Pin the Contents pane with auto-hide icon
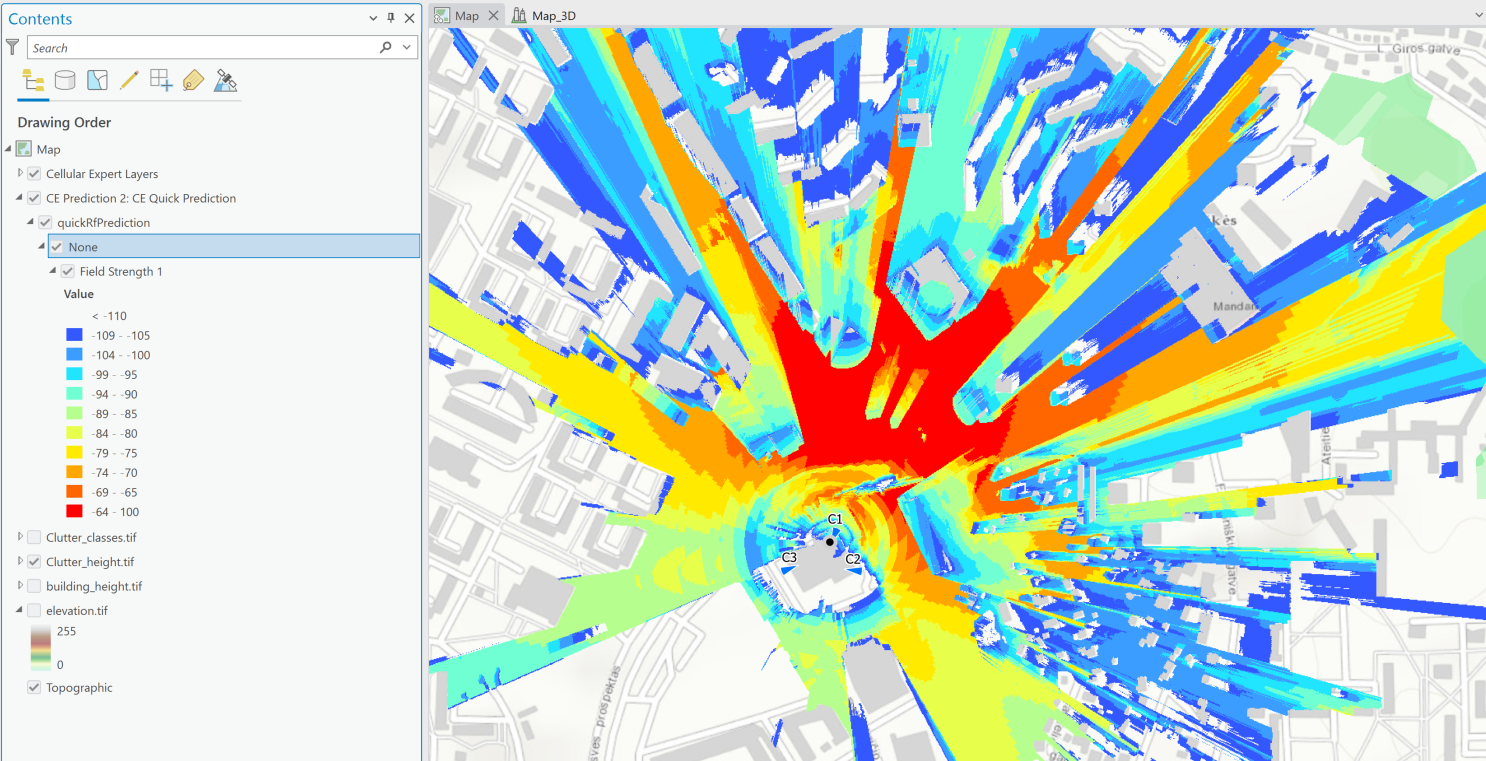 pyautogui.click(x=391, y=18)
